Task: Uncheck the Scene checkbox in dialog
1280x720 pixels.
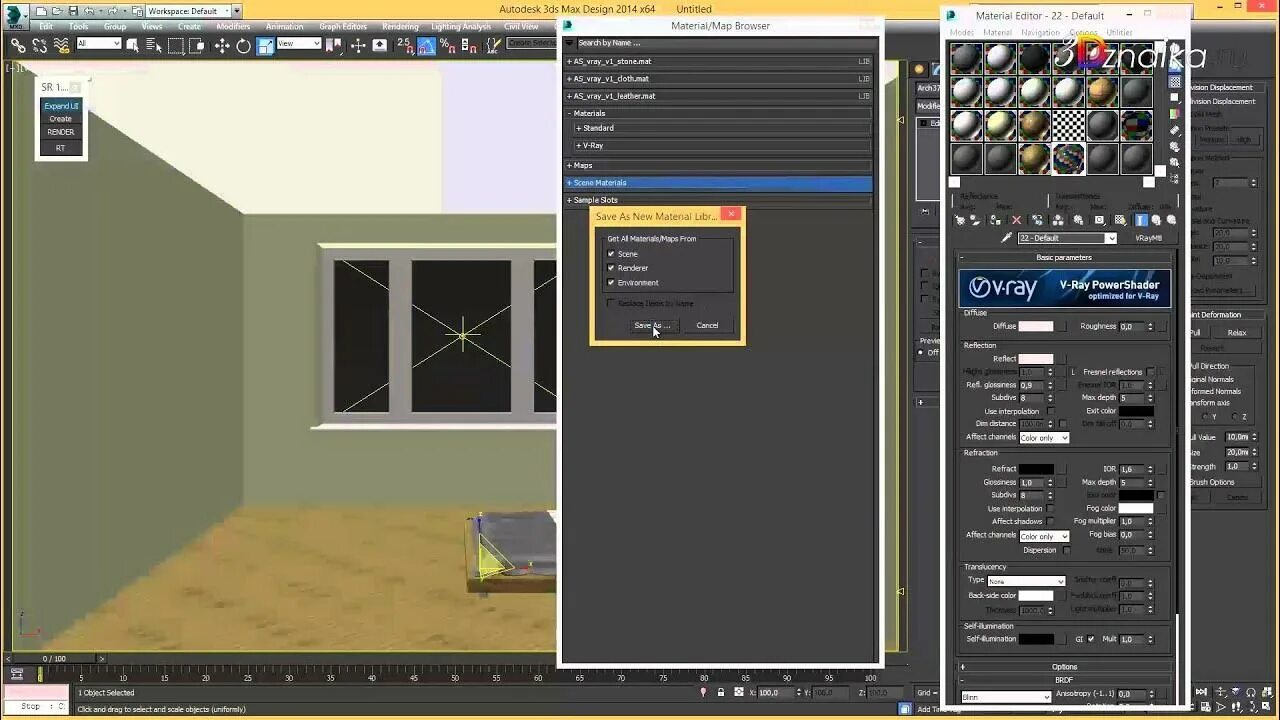Action: click(x=611, y=254)
